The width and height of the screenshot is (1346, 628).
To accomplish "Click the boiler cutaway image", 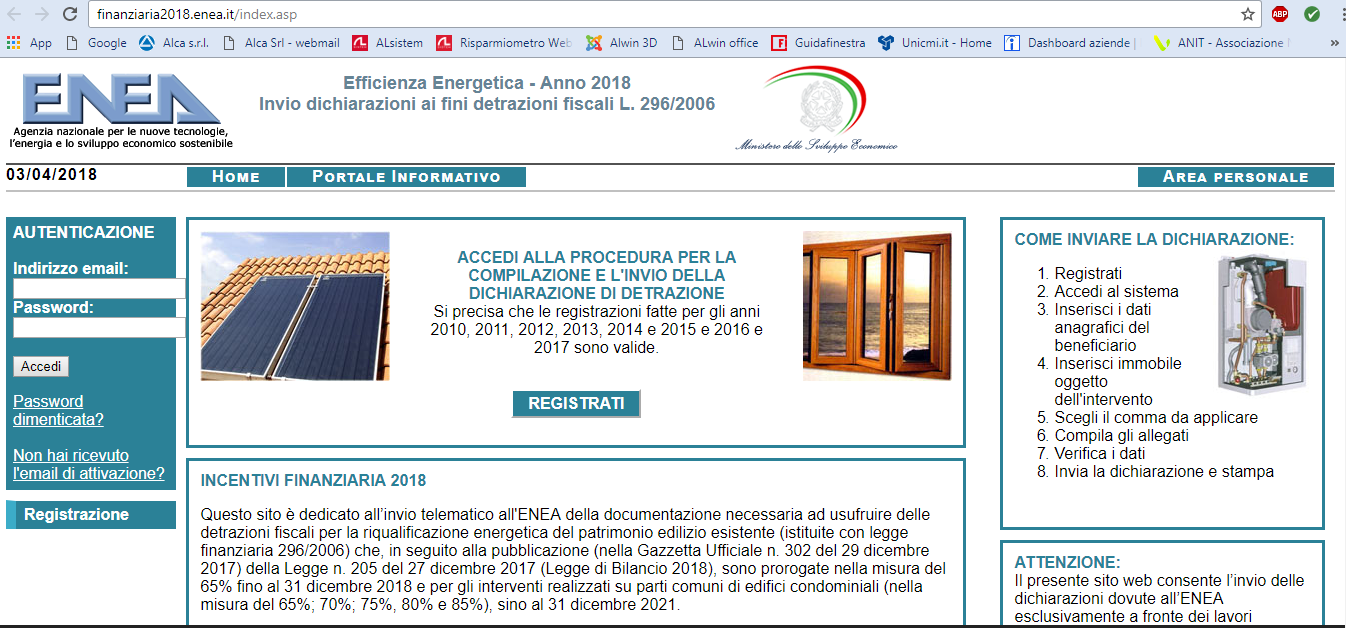I will coord(1263,324).
